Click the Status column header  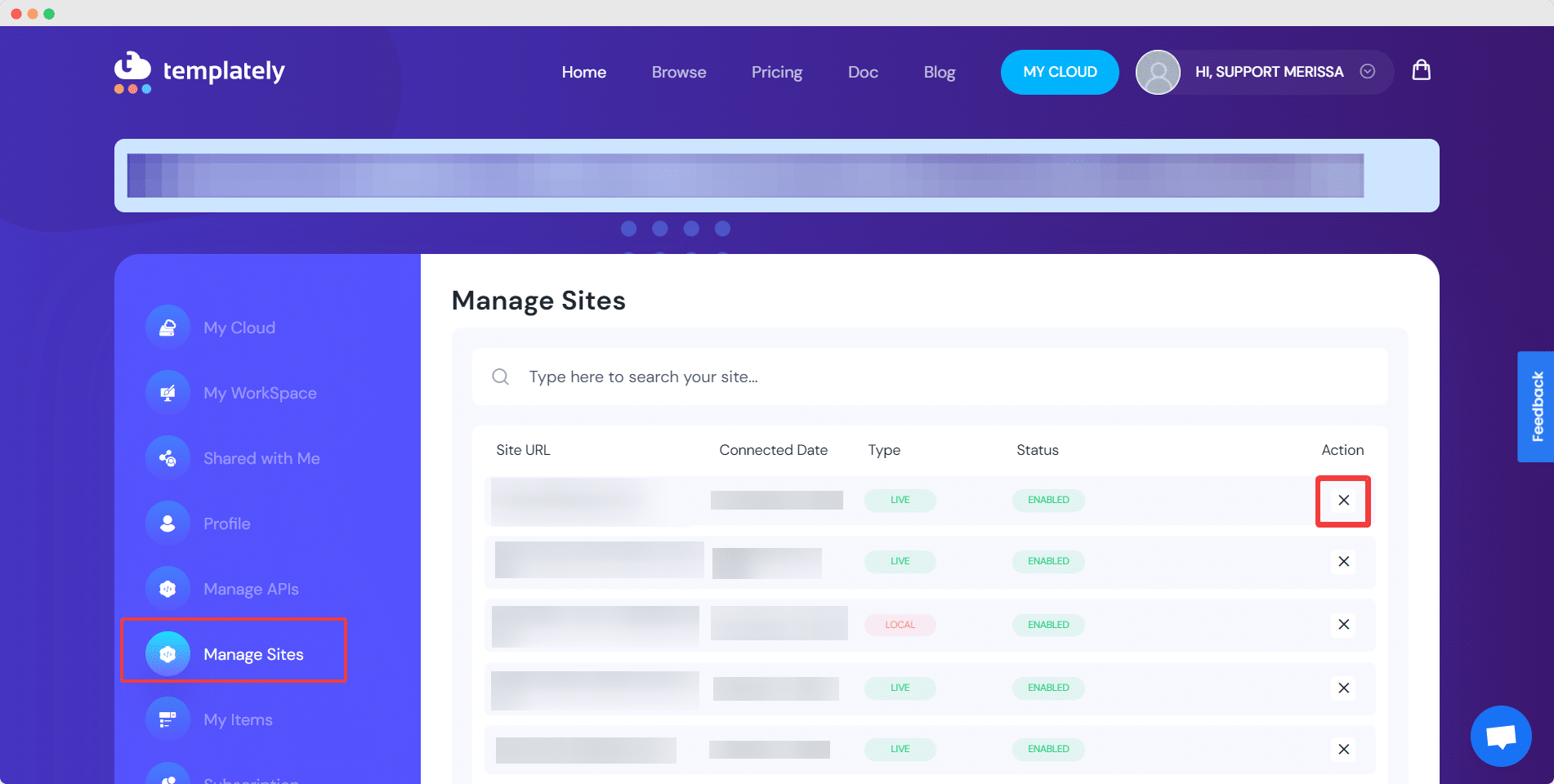(x=1037, y=450)
